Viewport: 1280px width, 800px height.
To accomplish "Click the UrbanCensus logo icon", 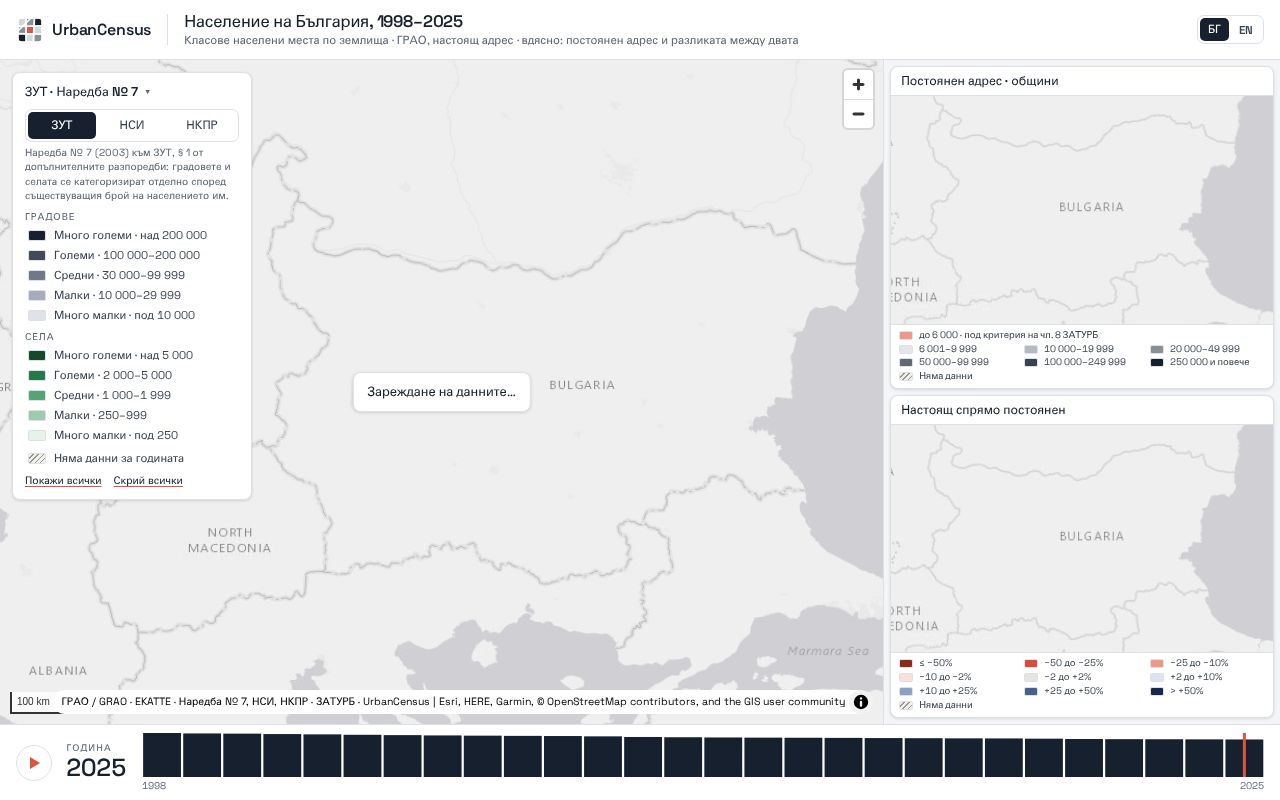I will [30, 30].
